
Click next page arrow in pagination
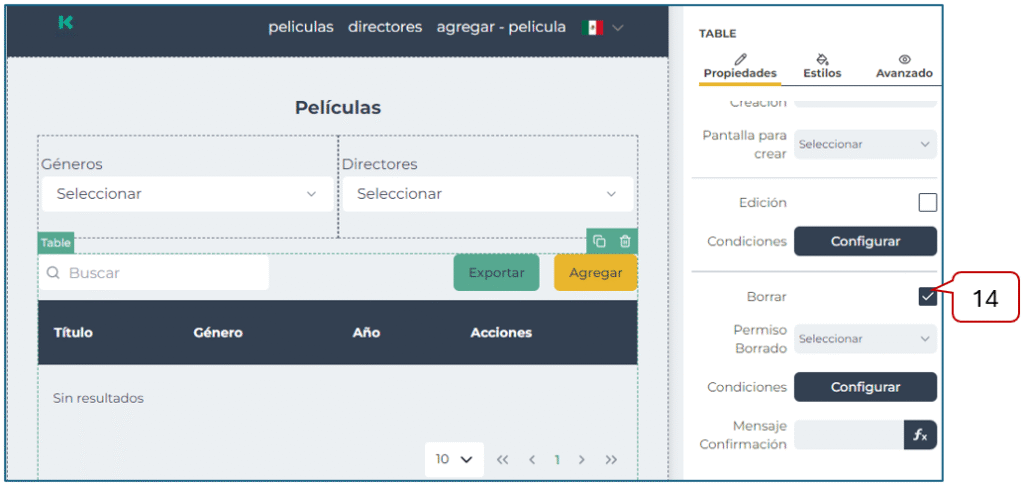click(582, 460)
